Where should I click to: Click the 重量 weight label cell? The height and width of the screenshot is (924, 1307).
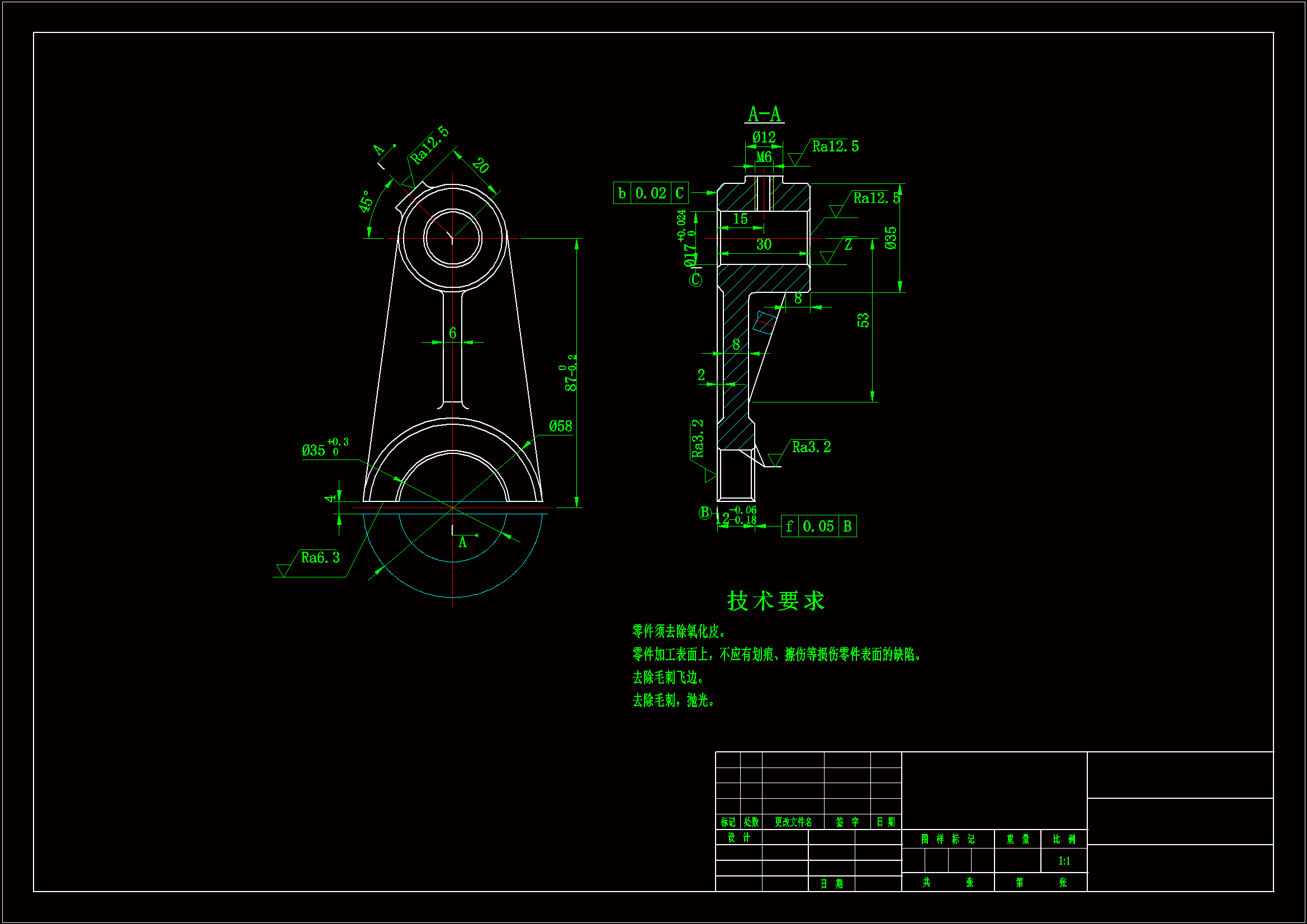[x=1018, y=839]
